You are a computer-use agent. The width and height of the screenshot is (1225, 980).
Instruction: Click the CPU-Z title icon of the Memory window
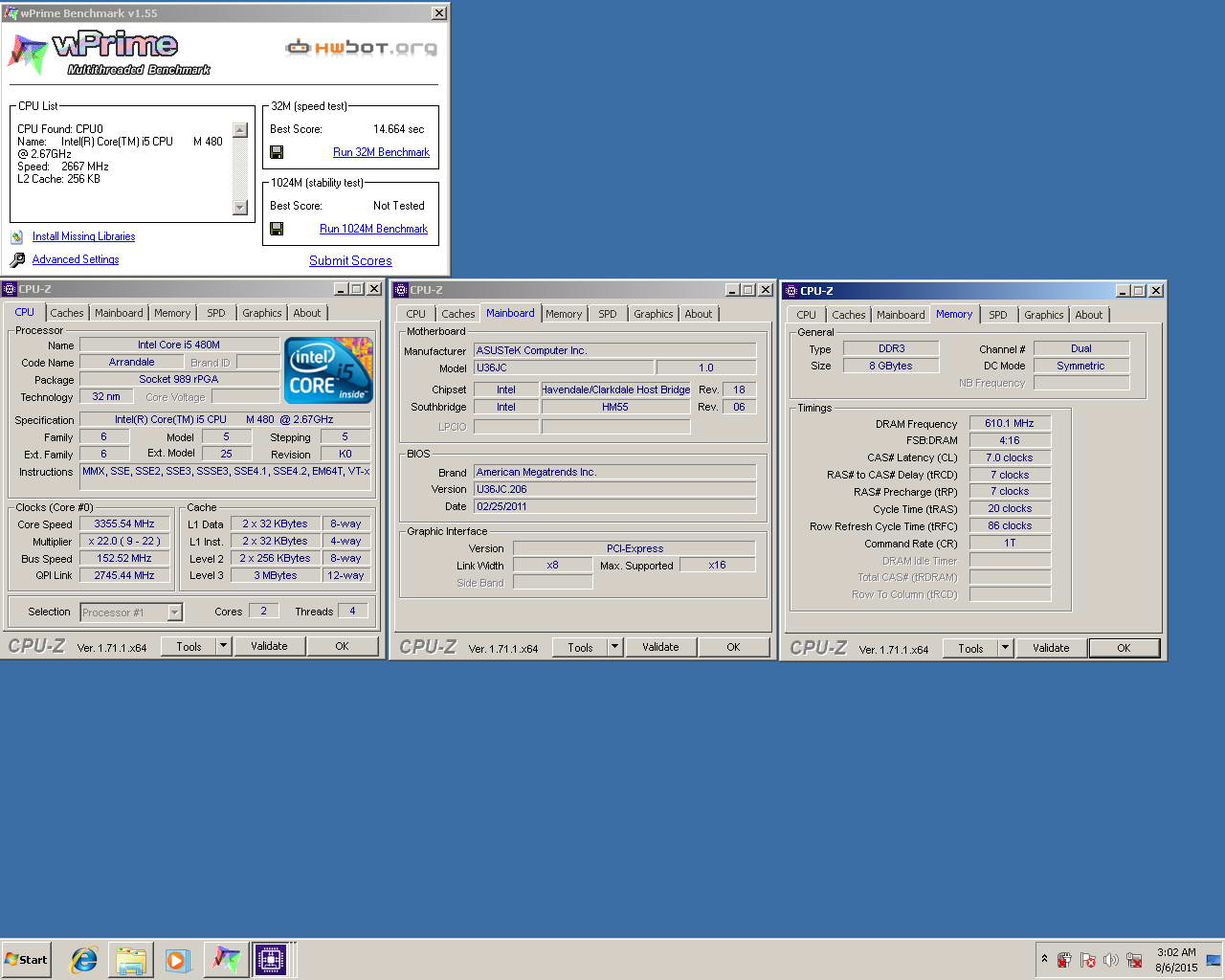[791, 291]
